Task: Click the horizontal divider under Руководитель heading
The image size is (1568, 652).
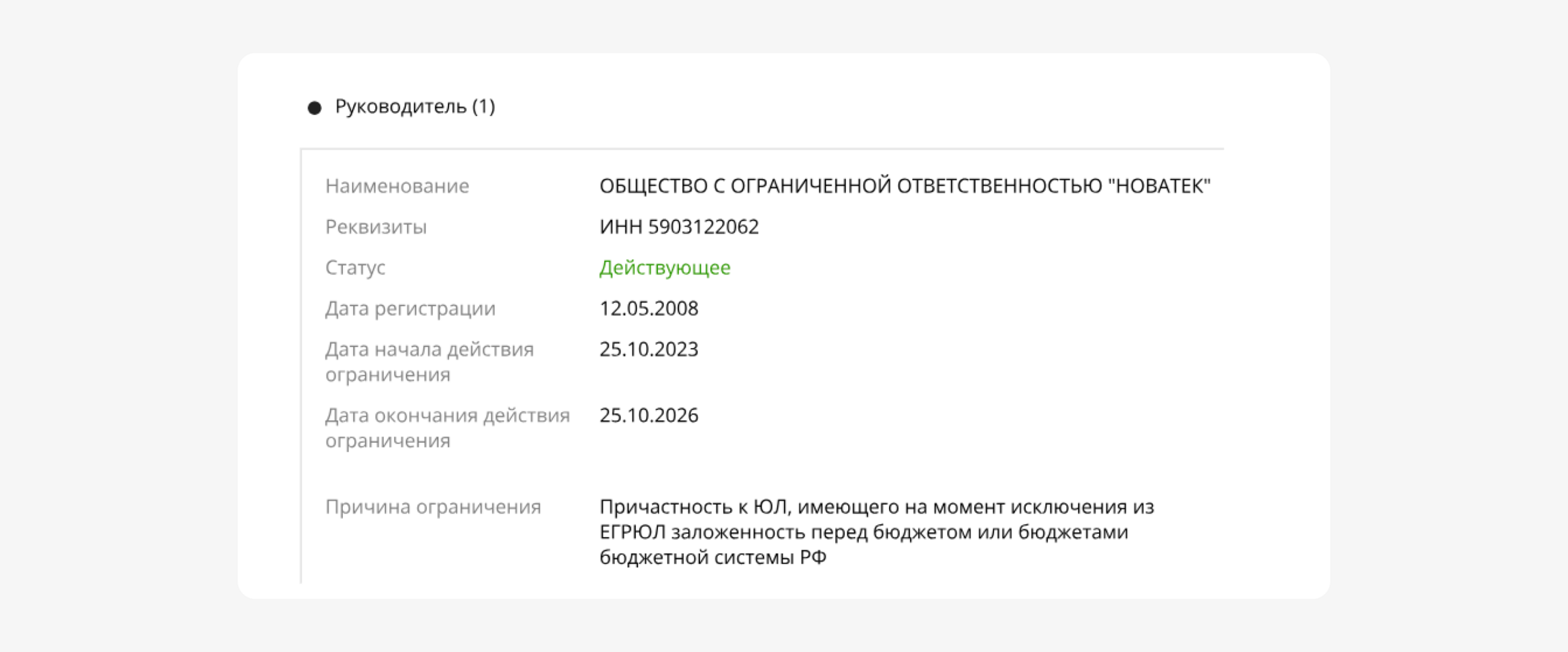Action: [762, 149]
